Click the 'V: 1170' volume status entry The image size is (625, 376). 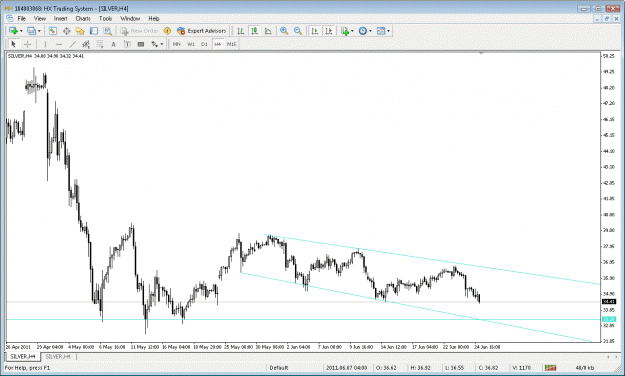521,368
